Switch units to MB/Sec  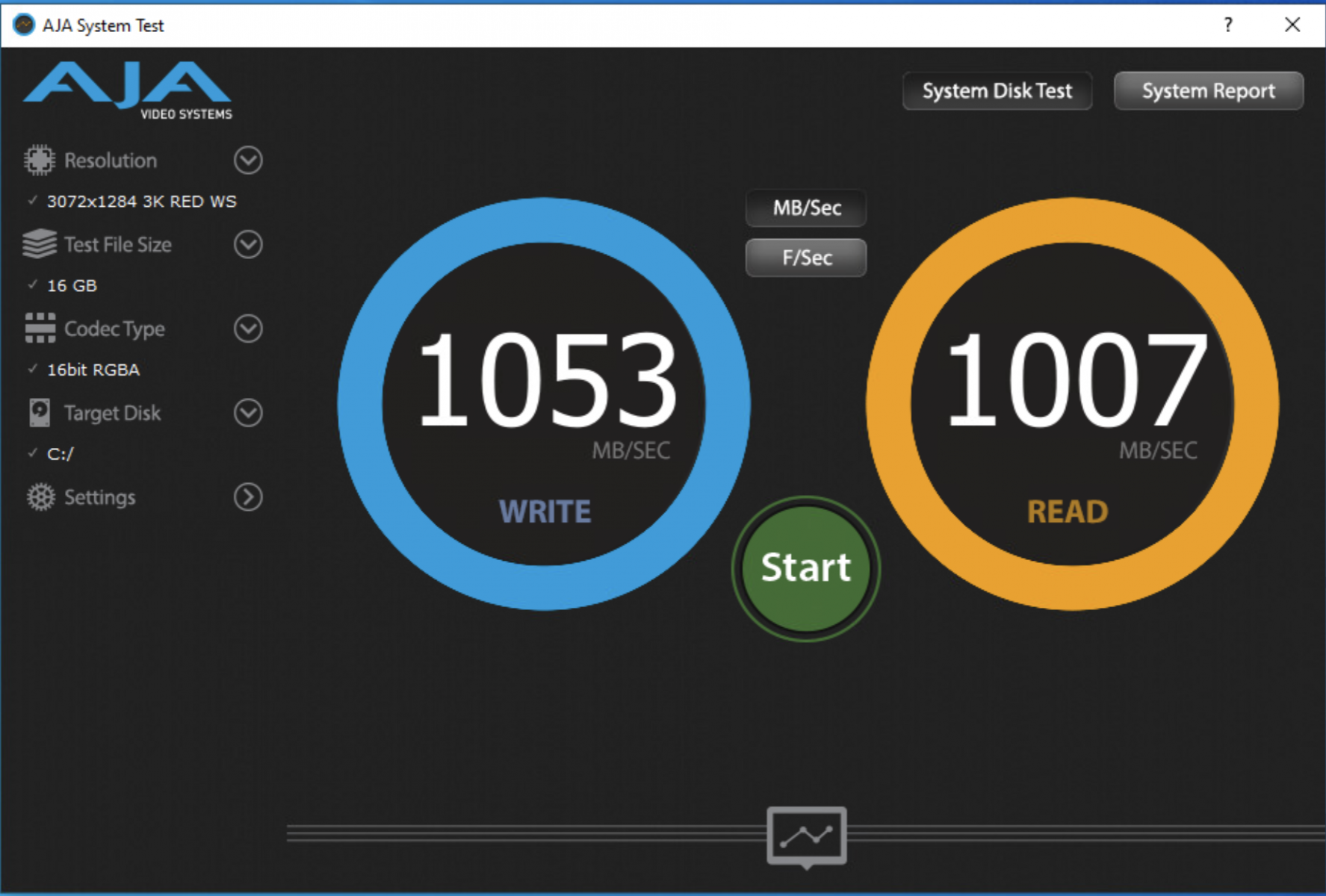click(806, 208)
